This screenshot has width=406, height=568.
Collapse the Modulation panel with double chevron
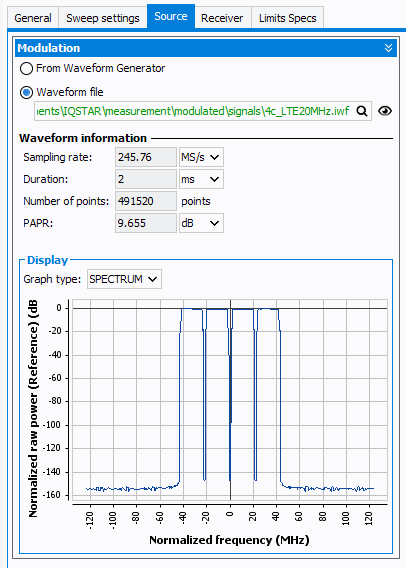pyautogui.click(x=388, y=48)
